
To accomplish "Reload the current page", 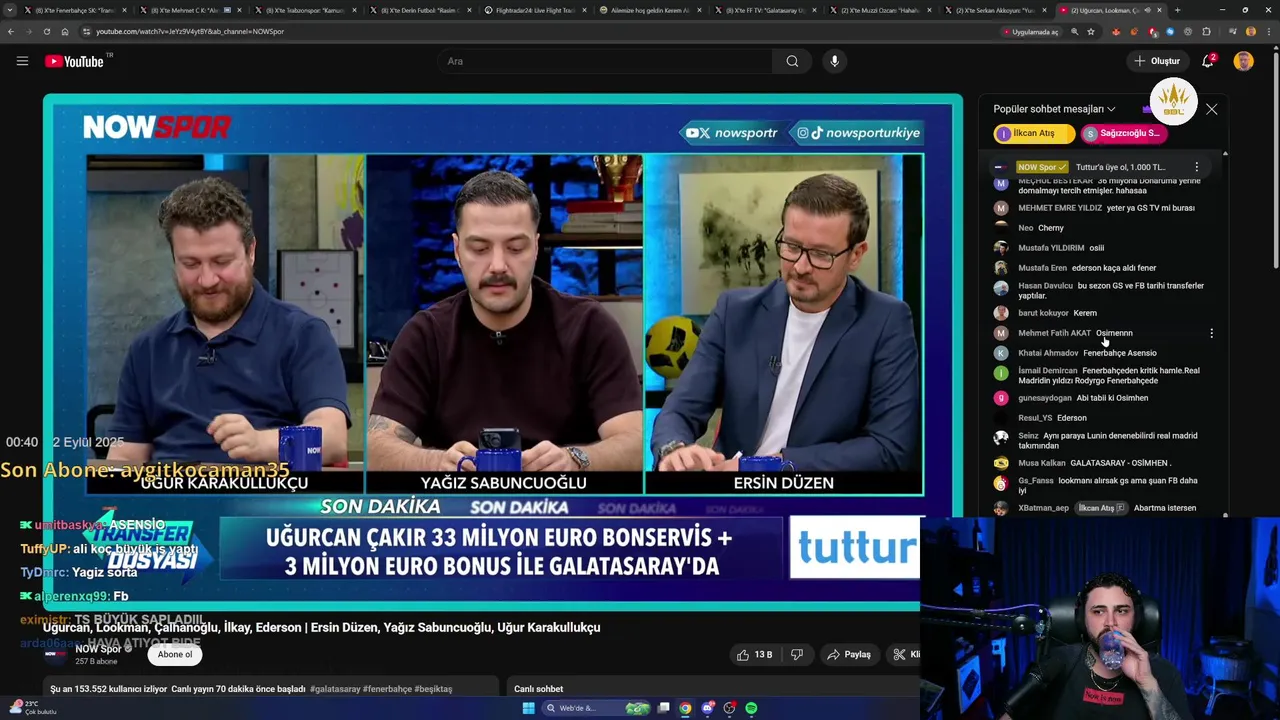I will 47,31.
